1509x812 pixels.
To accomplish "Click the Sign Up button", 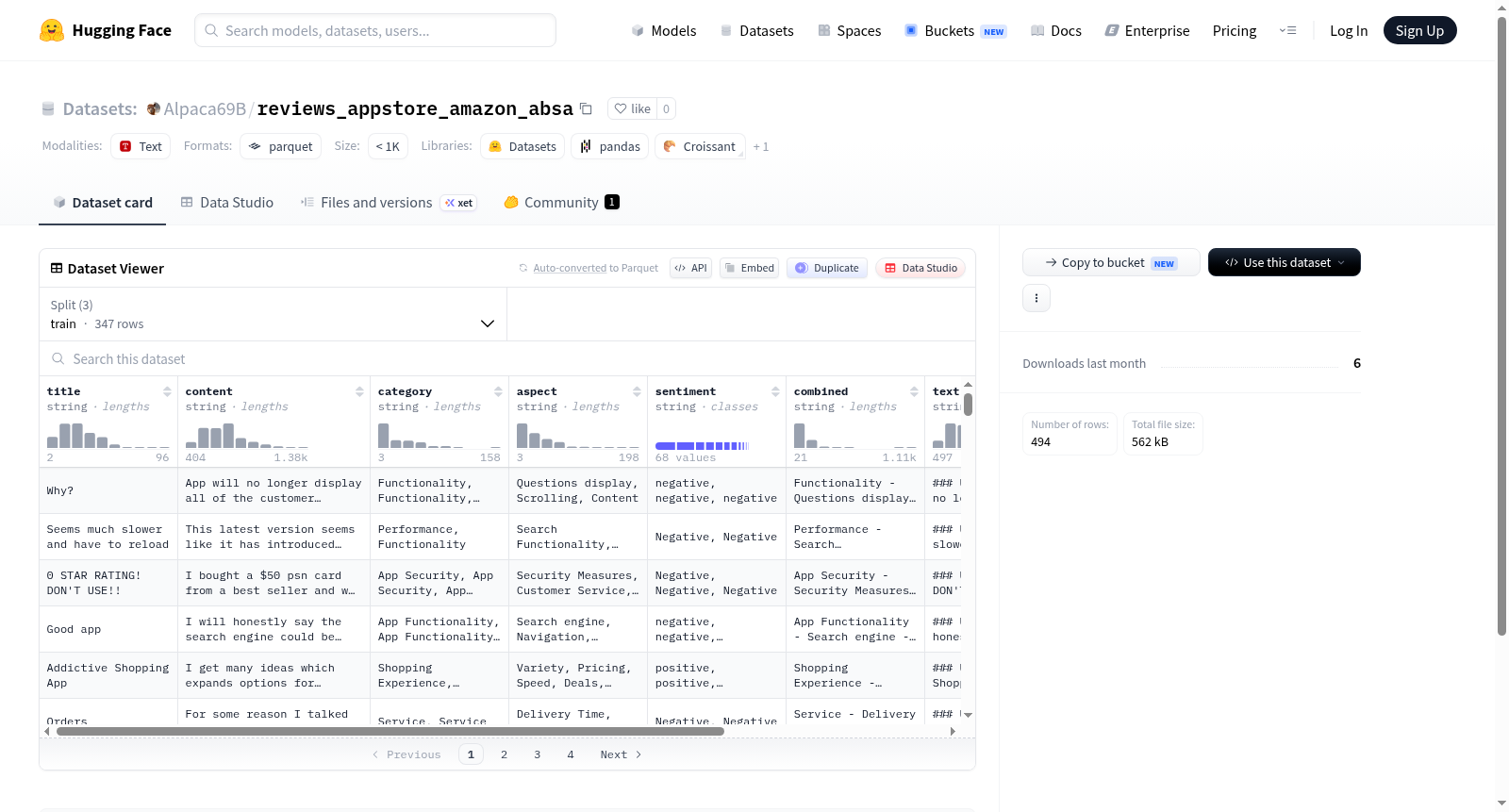I will coord(1419,30).
